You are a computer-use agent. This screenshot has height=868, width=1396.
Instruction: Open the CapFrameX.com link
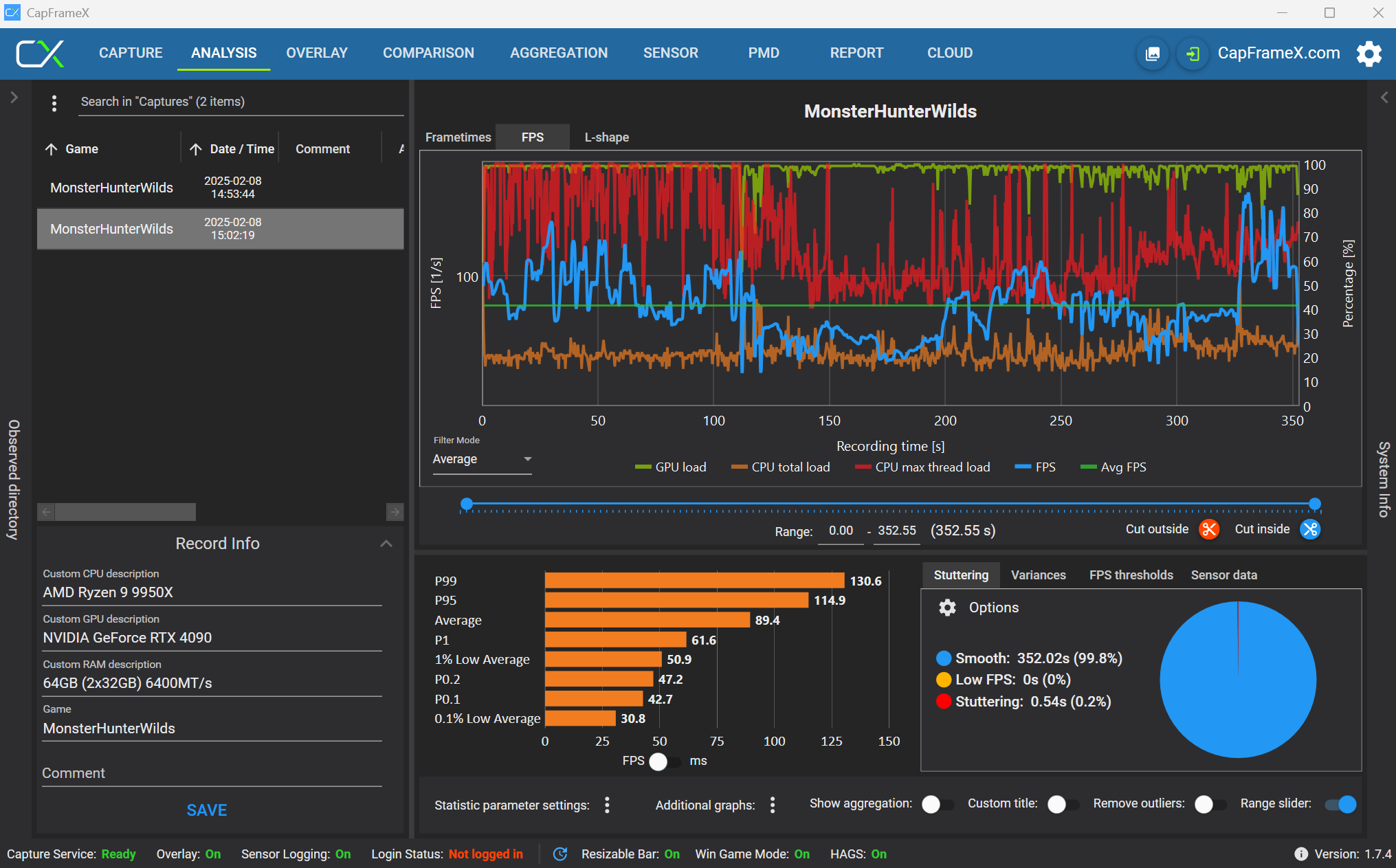point(1278,53)
